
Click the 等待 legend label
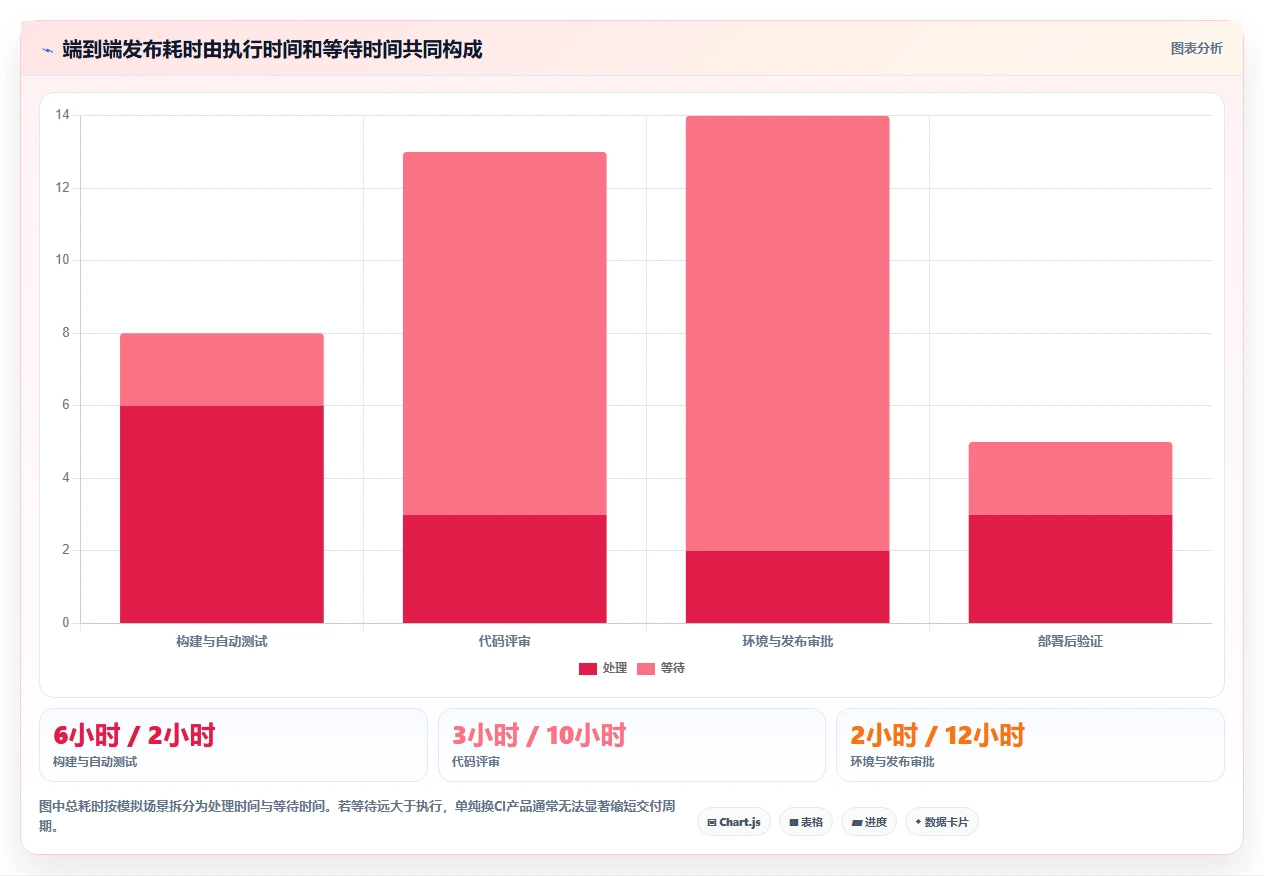673,668
